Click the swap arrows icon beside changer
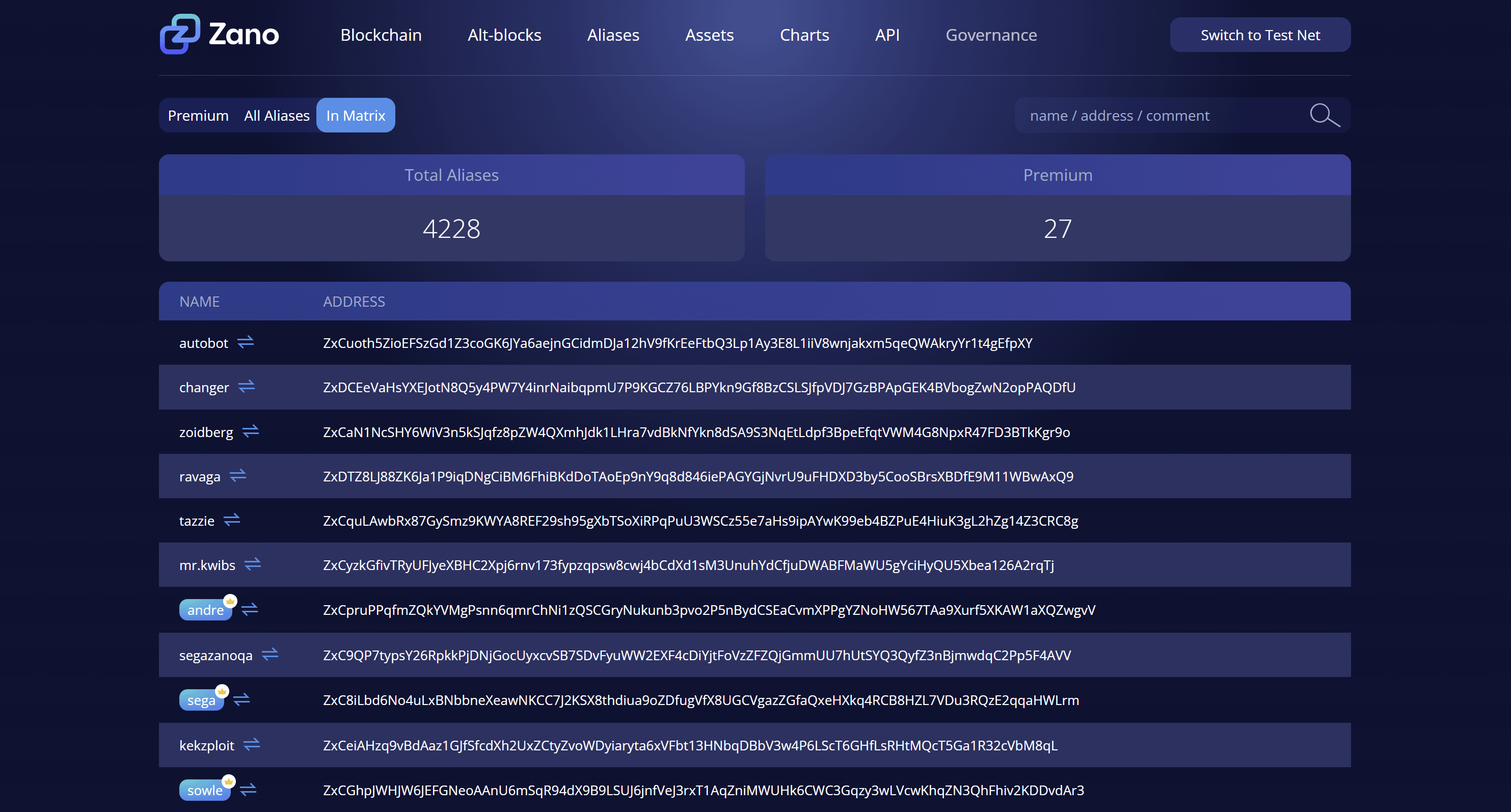 click(x=247, y=387)
